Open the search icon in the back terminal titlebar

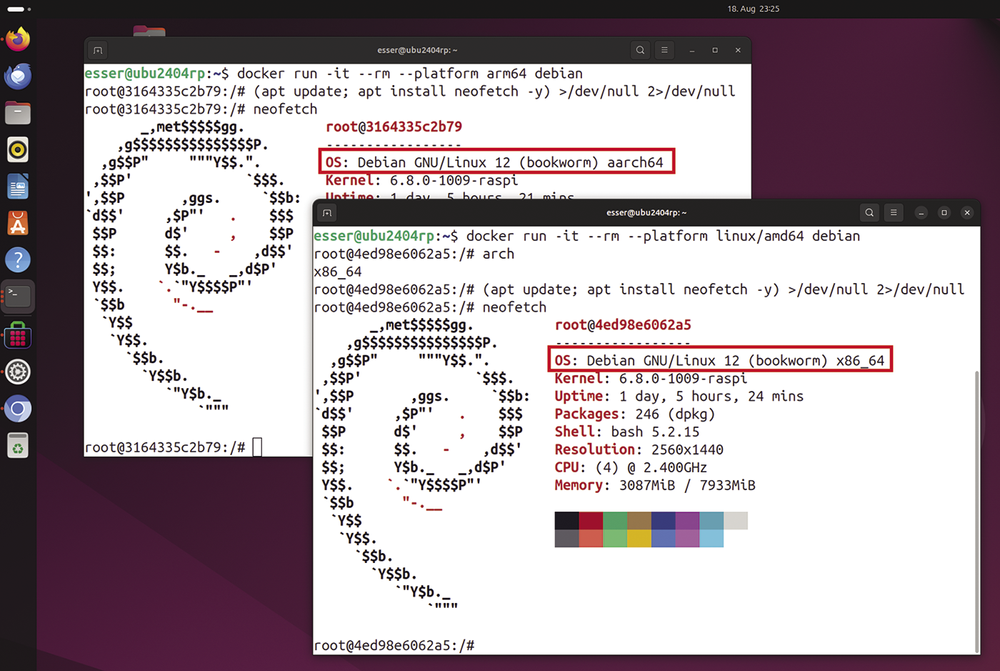[641, 50]
